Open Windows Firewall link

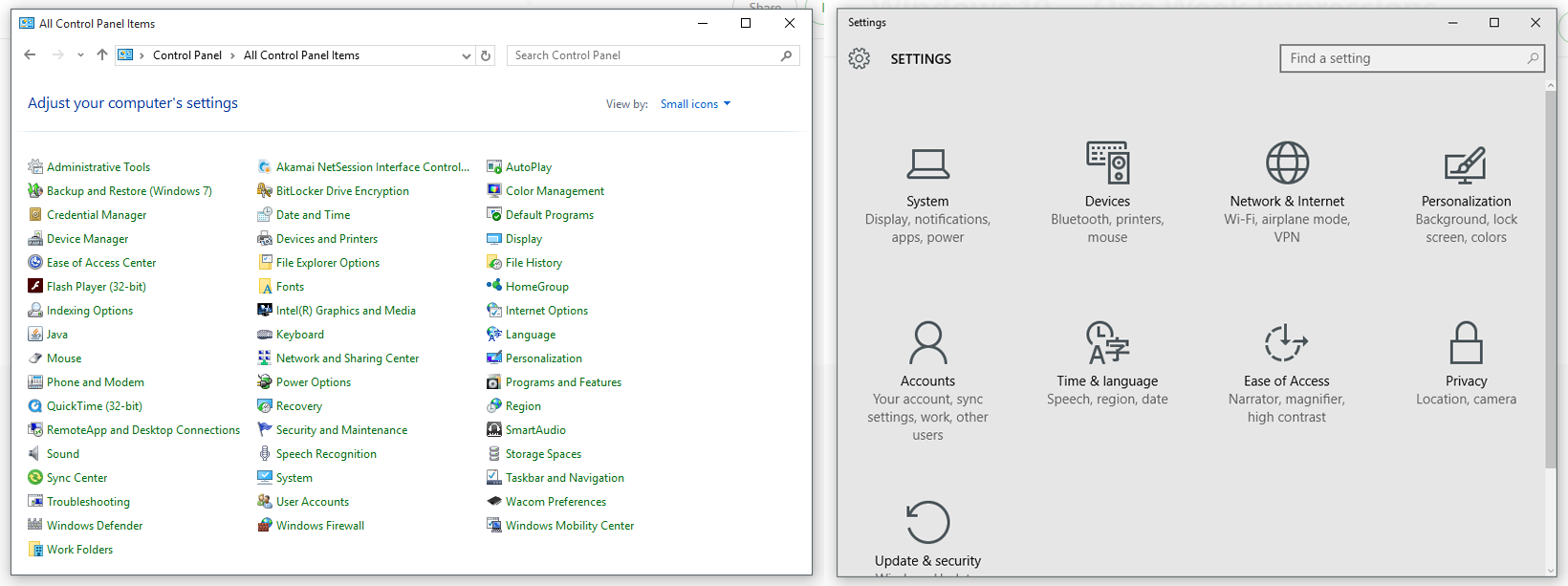319,526
